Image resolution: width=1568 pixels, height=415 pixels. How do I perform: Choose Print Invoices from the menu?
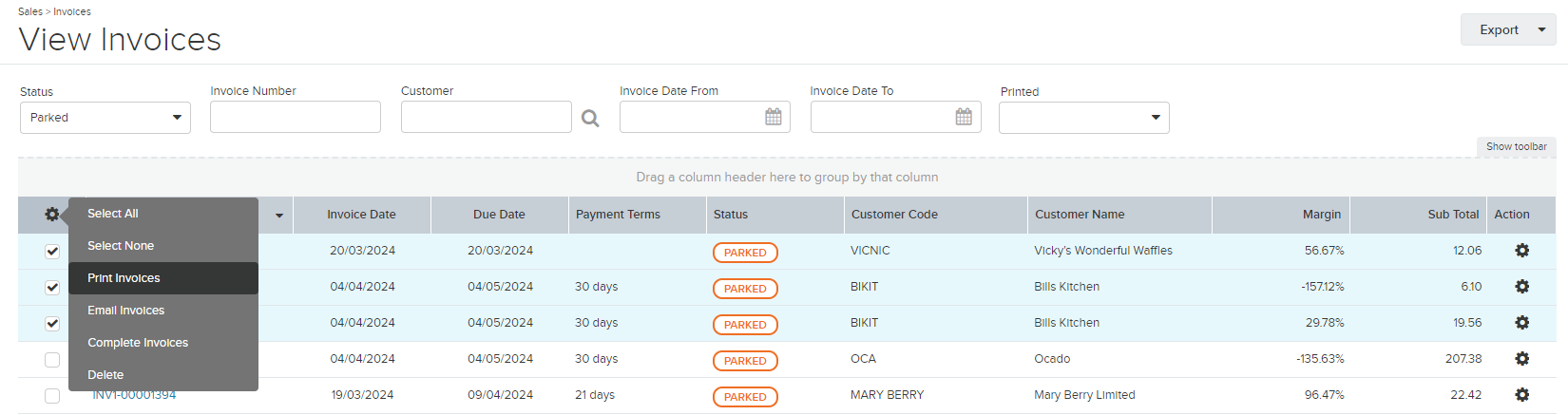tap(163, 278)
